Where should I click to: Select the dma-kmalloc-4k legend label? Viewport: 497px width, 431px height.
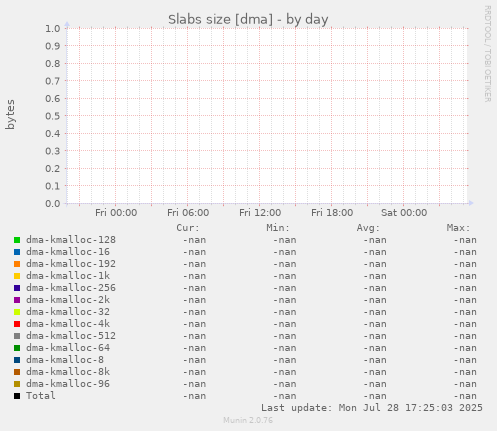68,324
